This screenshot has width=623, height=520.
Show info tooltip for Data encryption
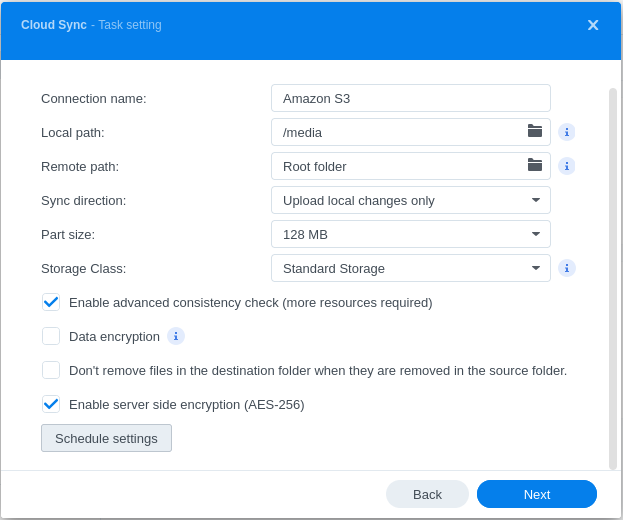[x=176, y=336]
